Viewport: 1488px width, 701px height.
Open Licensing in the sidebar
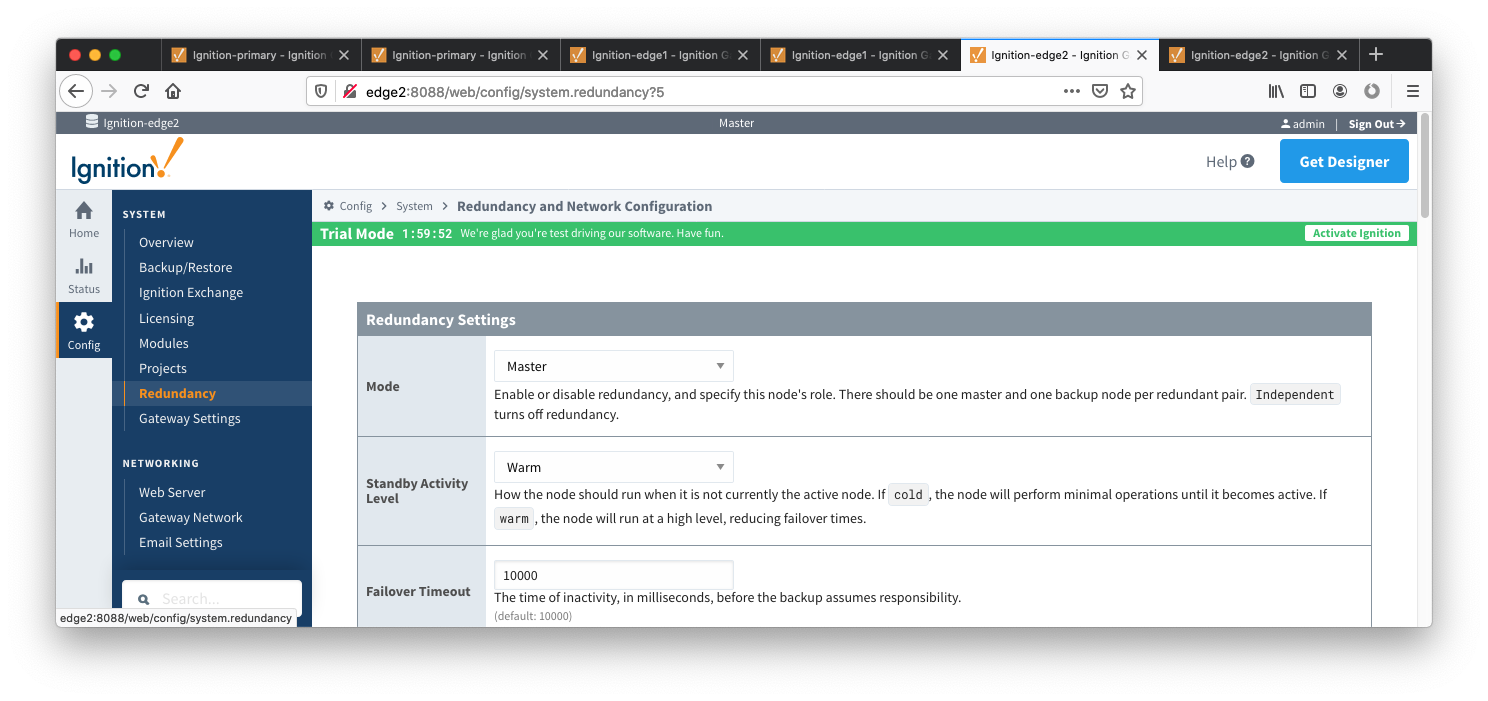tap(166, 318)
